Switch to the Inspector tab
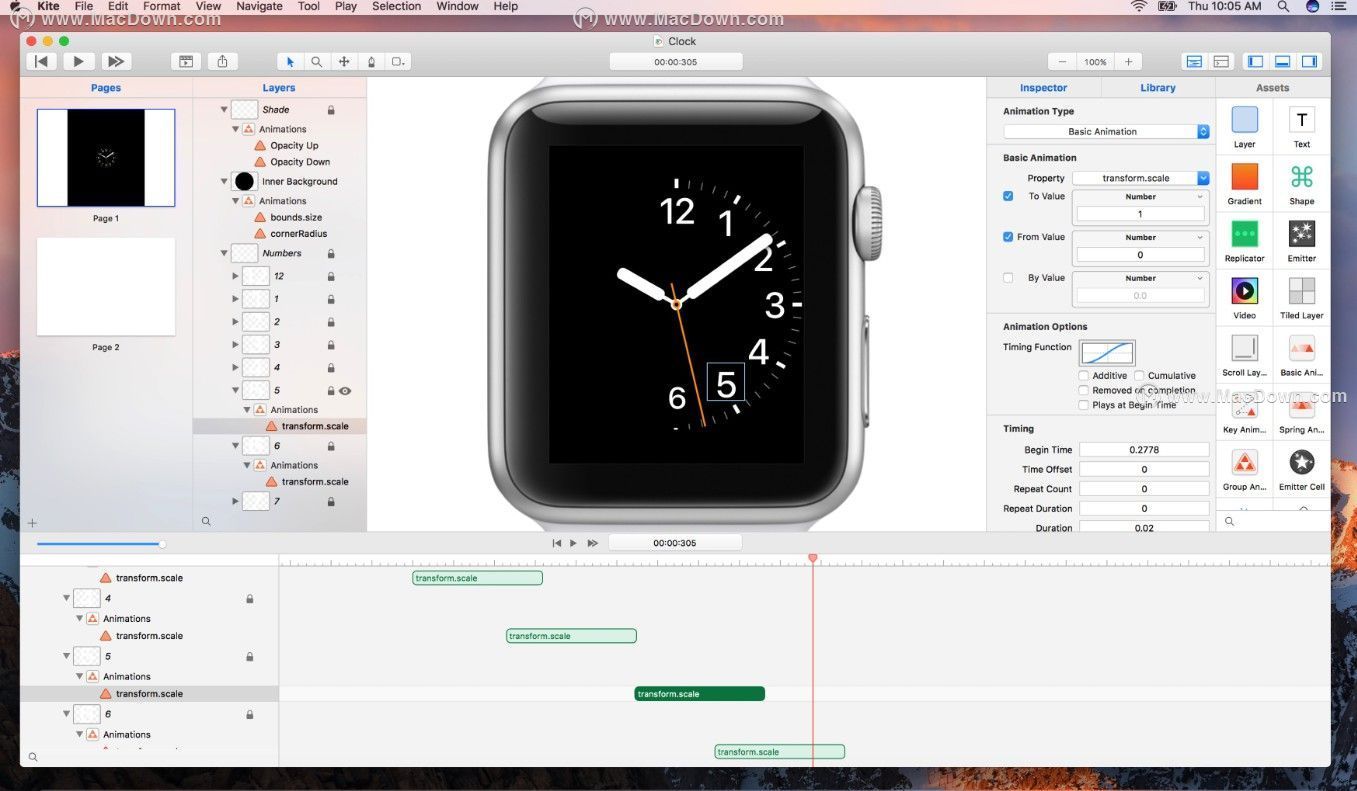Screen dimensions: 1357x791 click(x=1043, y=88)
